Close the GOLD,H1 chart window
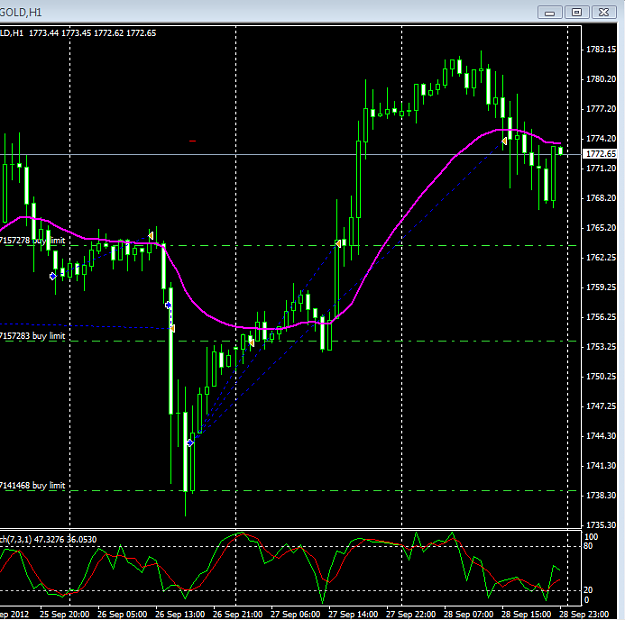Viewport: 625px width, 620px height. 603,12
